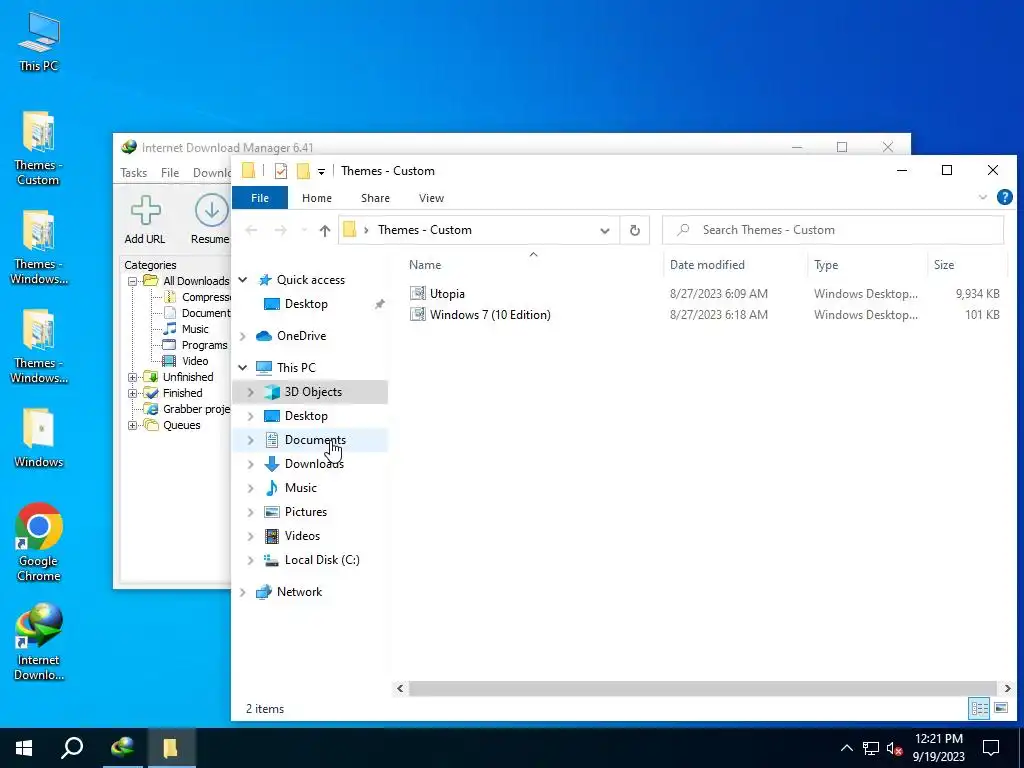Open Music folder in navigation pane

[x=300, y=488]
